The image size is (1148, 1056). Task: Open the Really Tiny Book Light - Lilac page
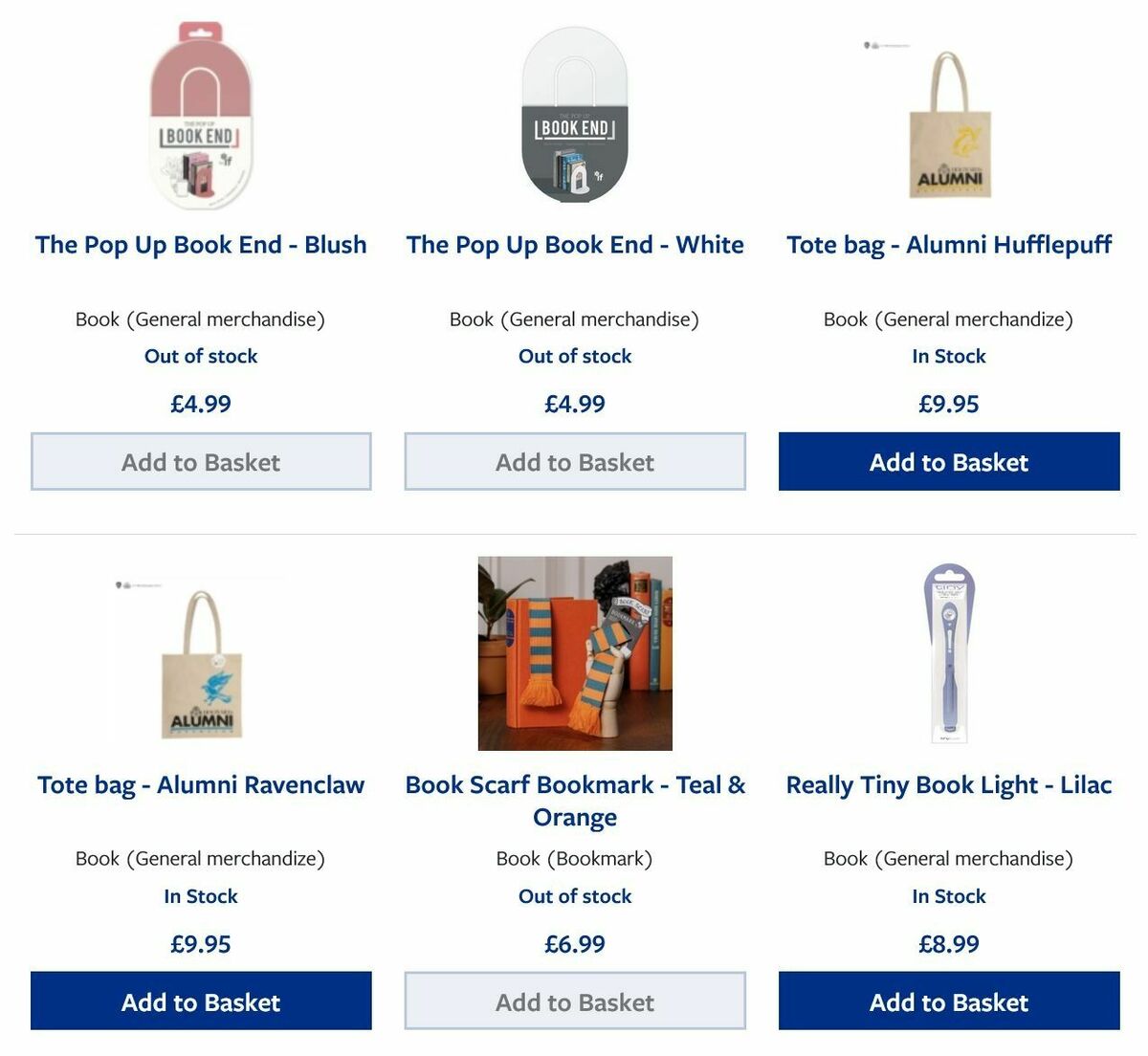pyautogui.click(x=948, y=784)
